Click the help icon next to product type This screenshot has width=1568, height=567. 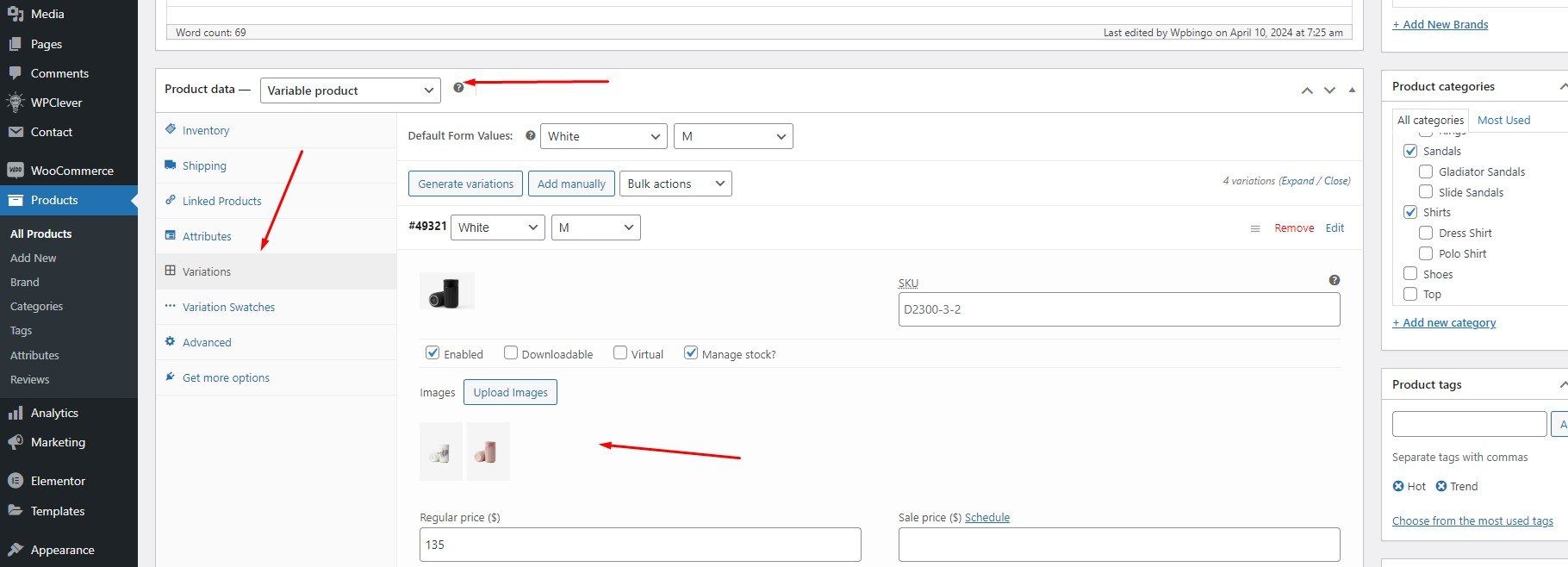click(x=458, y=87)
